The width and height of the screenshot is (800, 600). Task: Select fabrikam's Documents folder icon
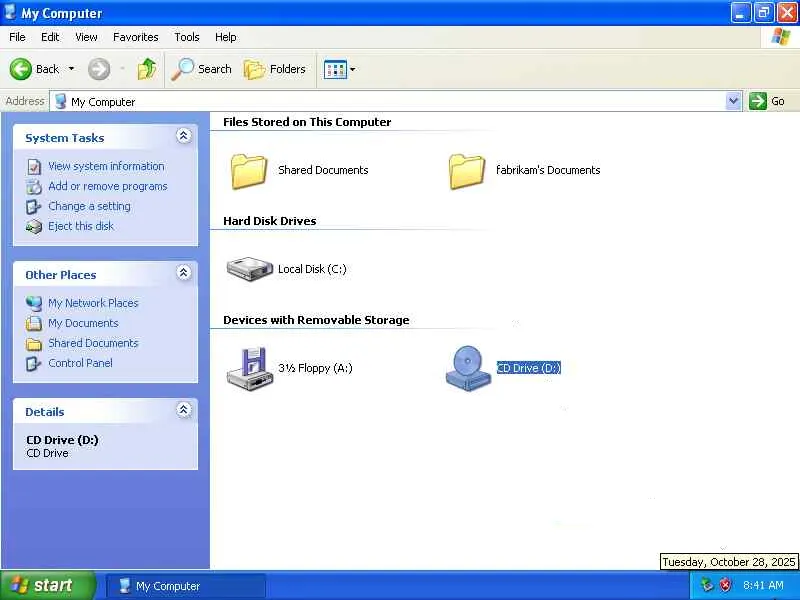pyautogui.click(x=467, y=171)
